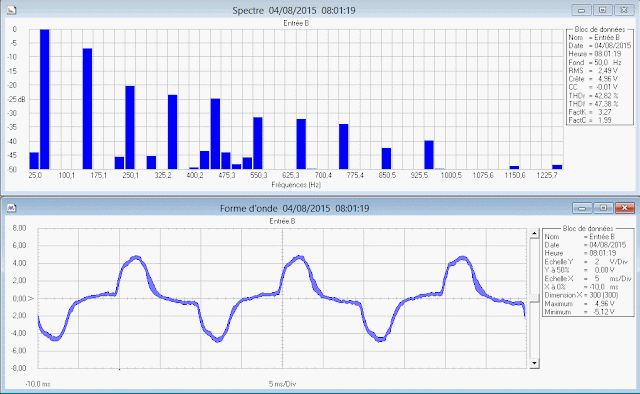The width and height of the screenshot is (640, 394).
Task: Select the '25,0' frequency axis tick
Action: pos(35,175)
